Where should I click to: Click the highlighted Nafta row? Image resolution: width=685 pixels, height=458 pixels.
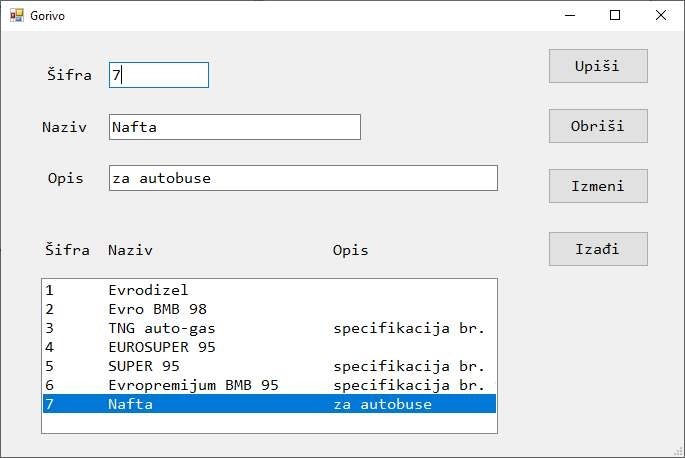[268, 404]
